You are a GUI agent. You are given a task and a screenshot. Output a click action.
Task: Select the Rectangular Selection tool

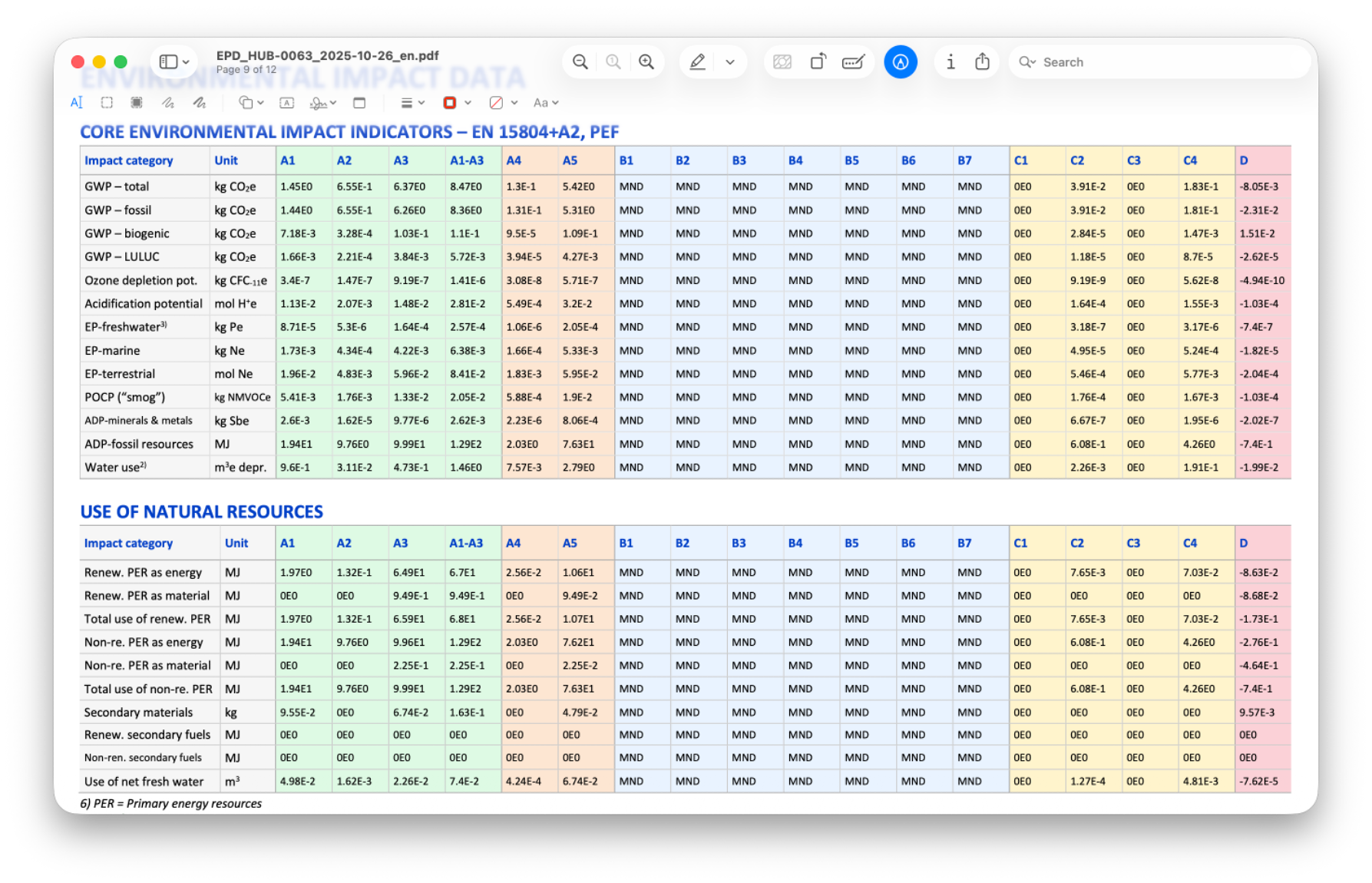point(106,102)
